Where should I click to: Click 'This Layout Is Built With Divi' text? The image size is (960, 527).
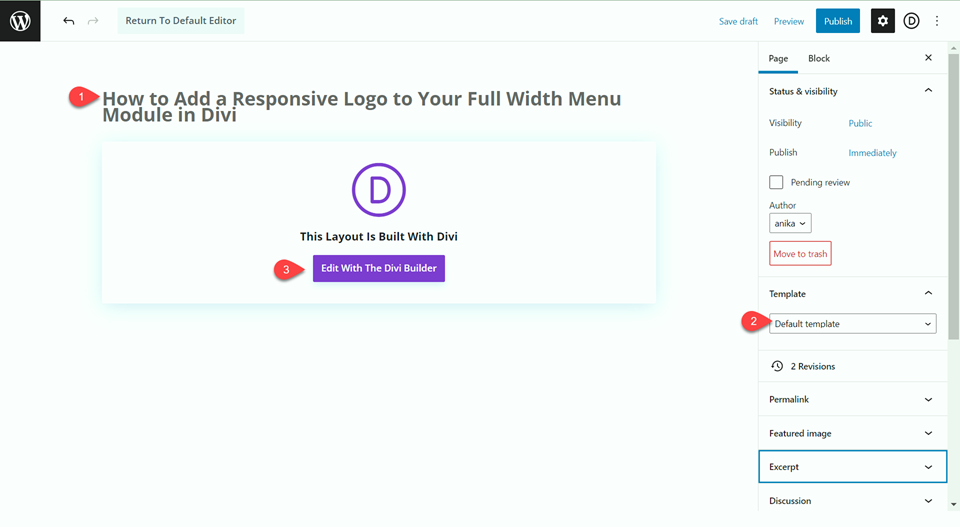(x=378, y=236)
